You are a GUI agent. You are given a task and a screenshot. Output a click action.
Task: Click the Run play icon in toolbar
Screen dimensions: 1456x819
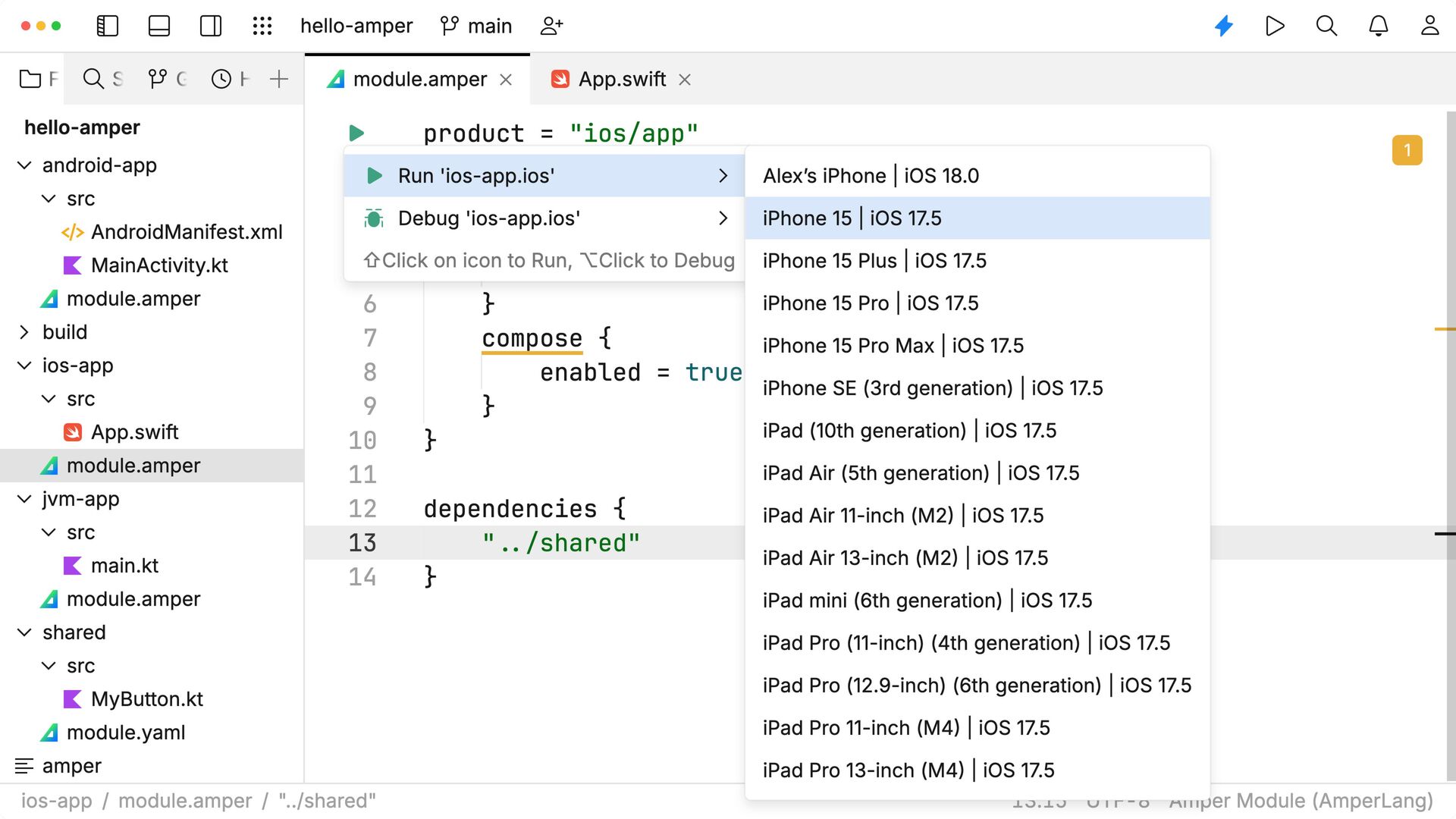pyautogui.click(x=1276, y=26)
